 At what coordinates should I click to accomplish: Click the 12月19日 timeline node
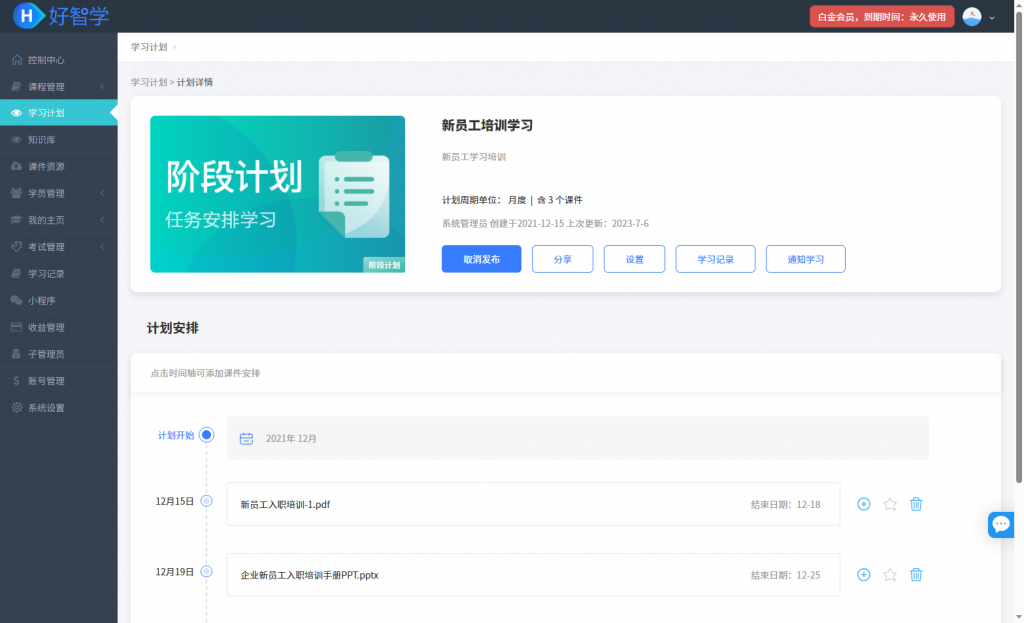click(207, 572)
